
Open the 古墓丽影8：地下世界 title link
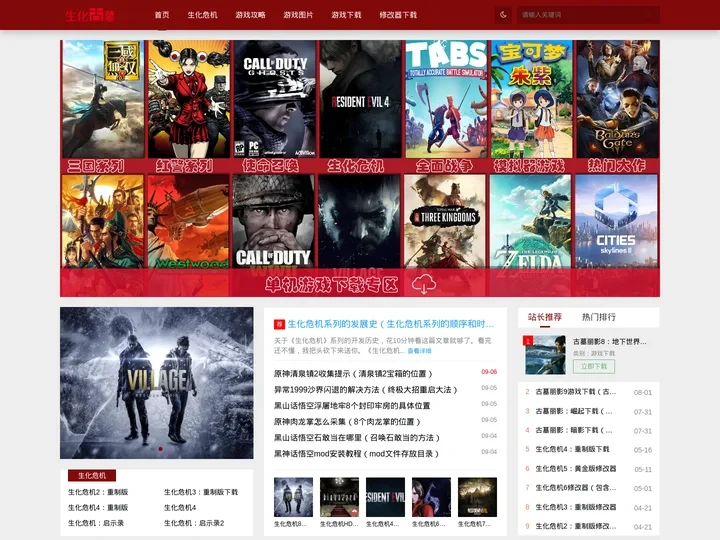610,342
